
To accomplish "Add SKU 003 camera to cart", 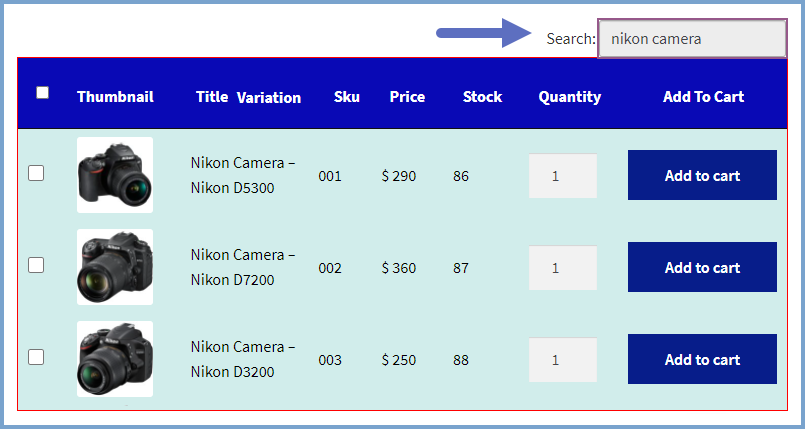I will tap(702, 359).
